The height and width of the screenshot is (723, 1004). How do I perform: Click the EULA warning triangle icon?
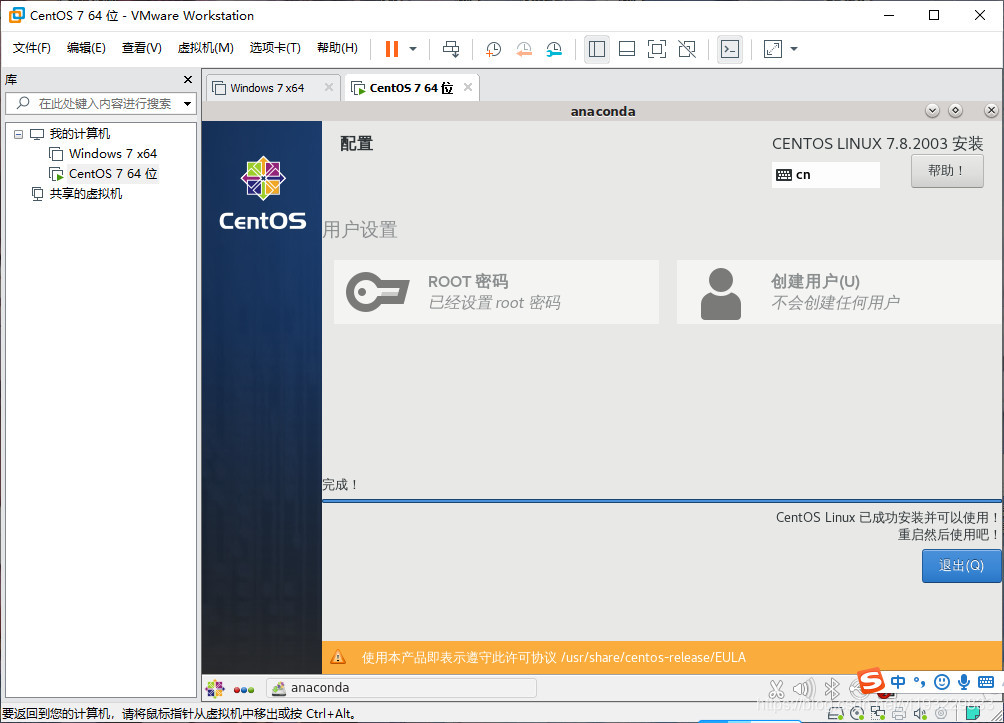338,657
